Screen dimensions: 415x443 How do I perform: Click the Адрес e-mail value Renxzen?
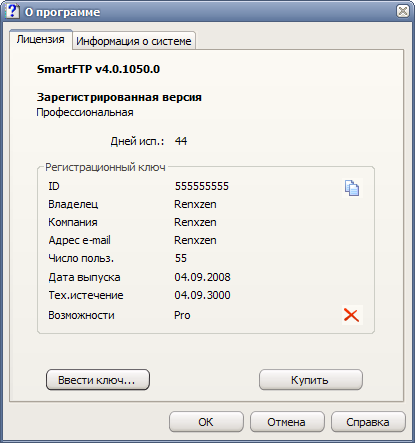pyautogui.click(x=195, y=240)
